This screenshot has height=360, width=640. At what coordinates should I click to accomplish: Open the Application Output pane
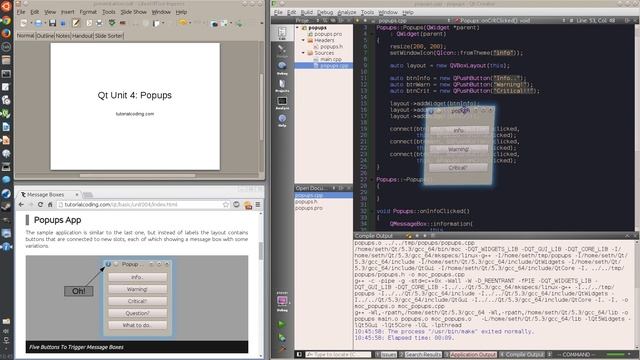pos(471,354)
